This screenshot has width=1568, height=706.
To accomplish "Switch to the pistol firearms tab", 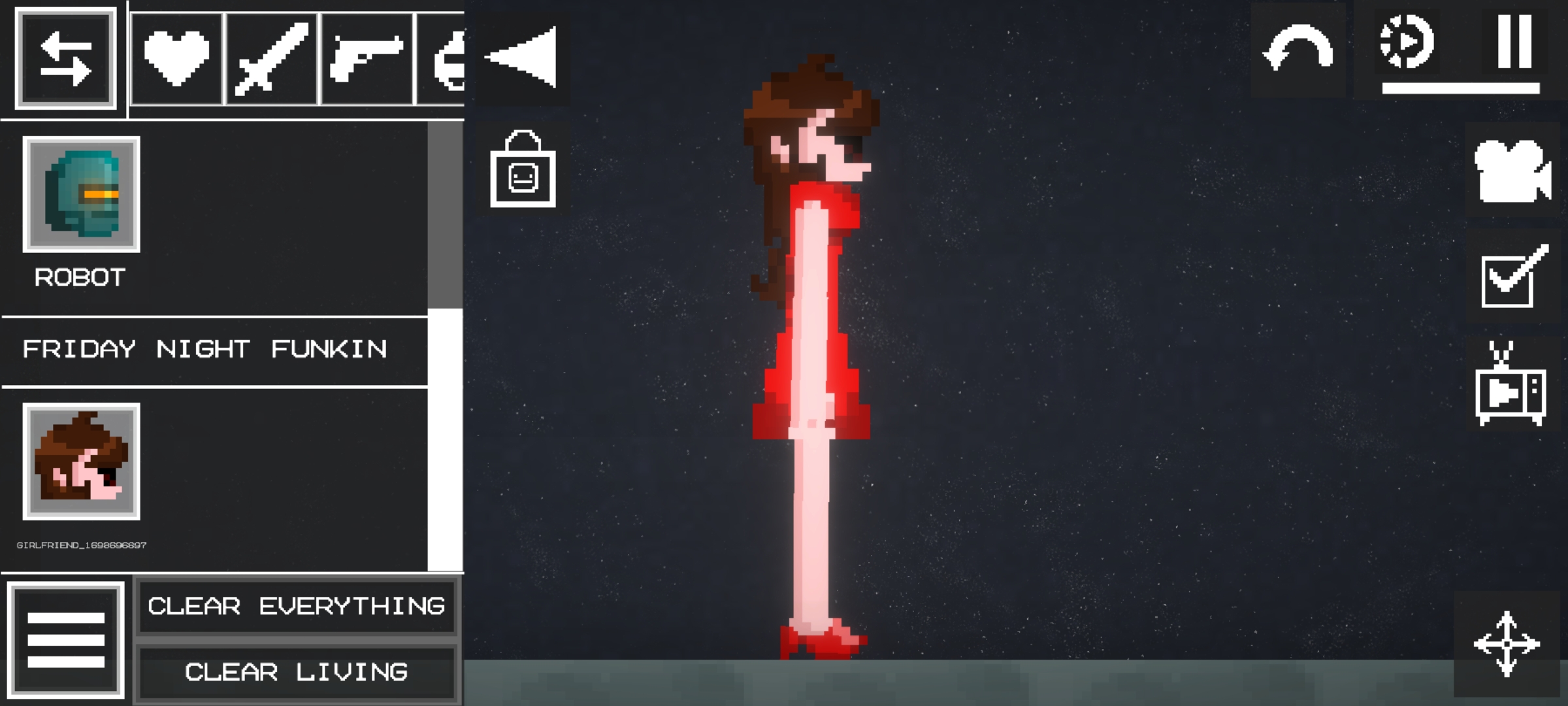I will (367, 59).
